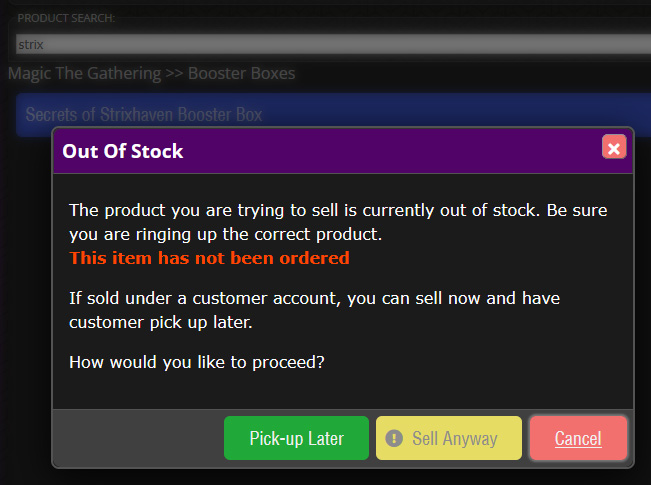Click the red 'This item has not been ordered' warning

click(x=209, y=258)
